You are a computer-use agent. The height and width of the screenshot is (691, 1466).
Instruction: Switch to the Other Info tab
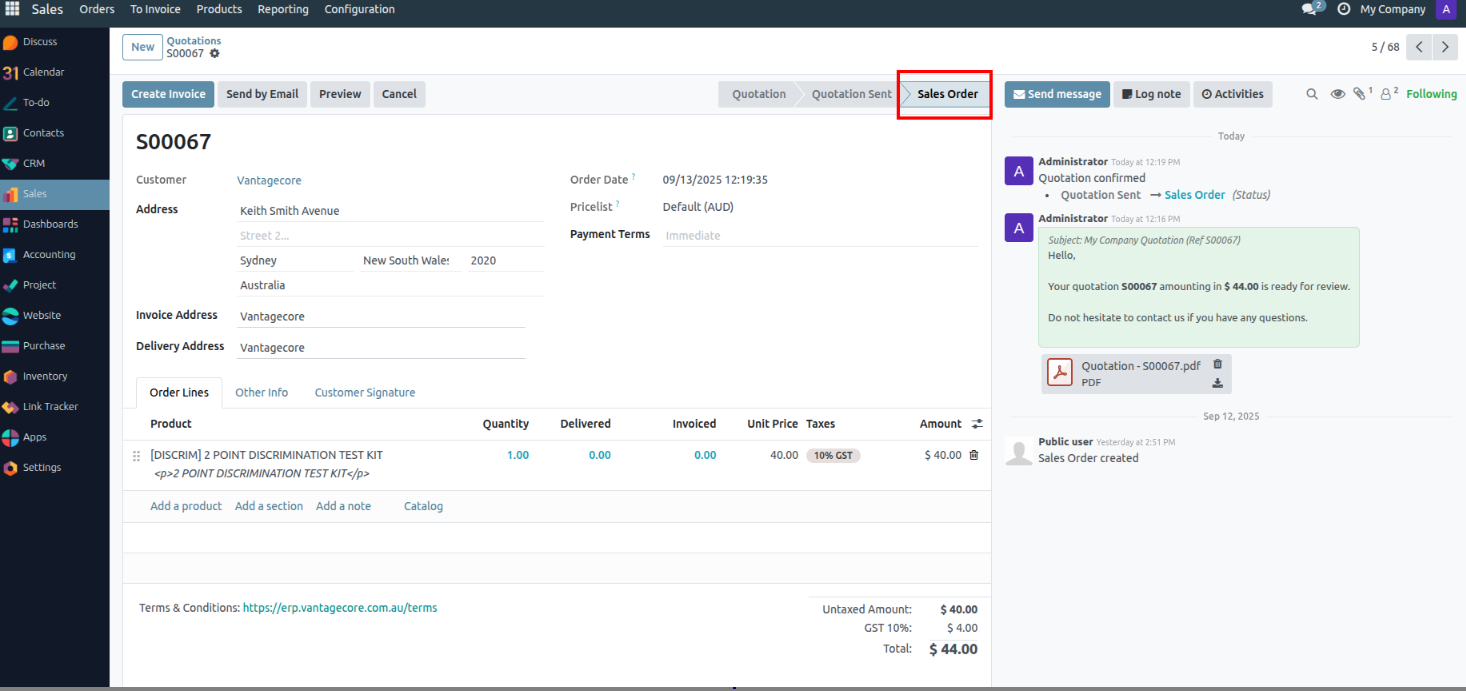(x=261, y=393)
